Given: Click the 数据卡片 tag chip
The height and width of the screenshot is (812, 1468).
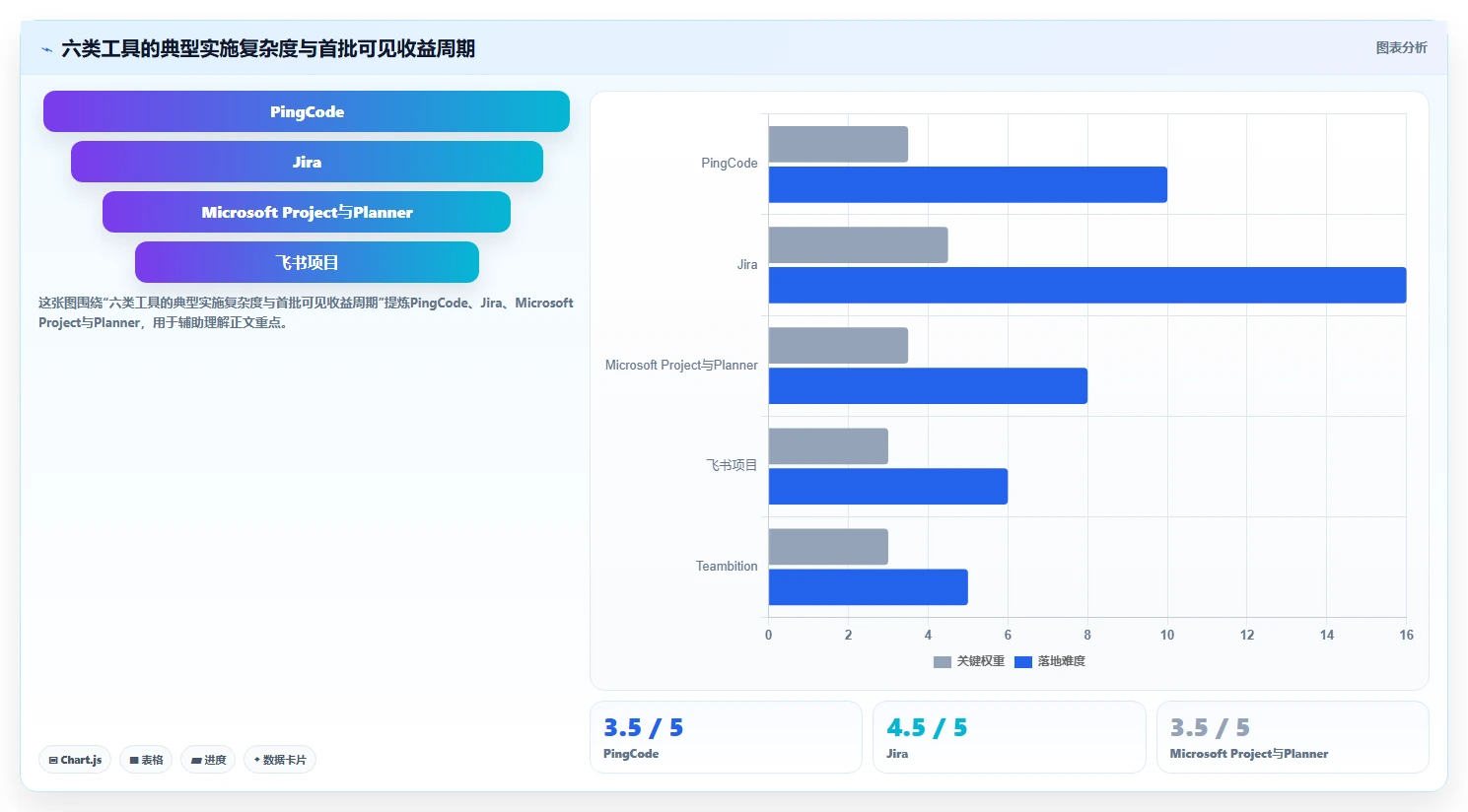Looking at the screenshot, I should click(x=280, y=760).
